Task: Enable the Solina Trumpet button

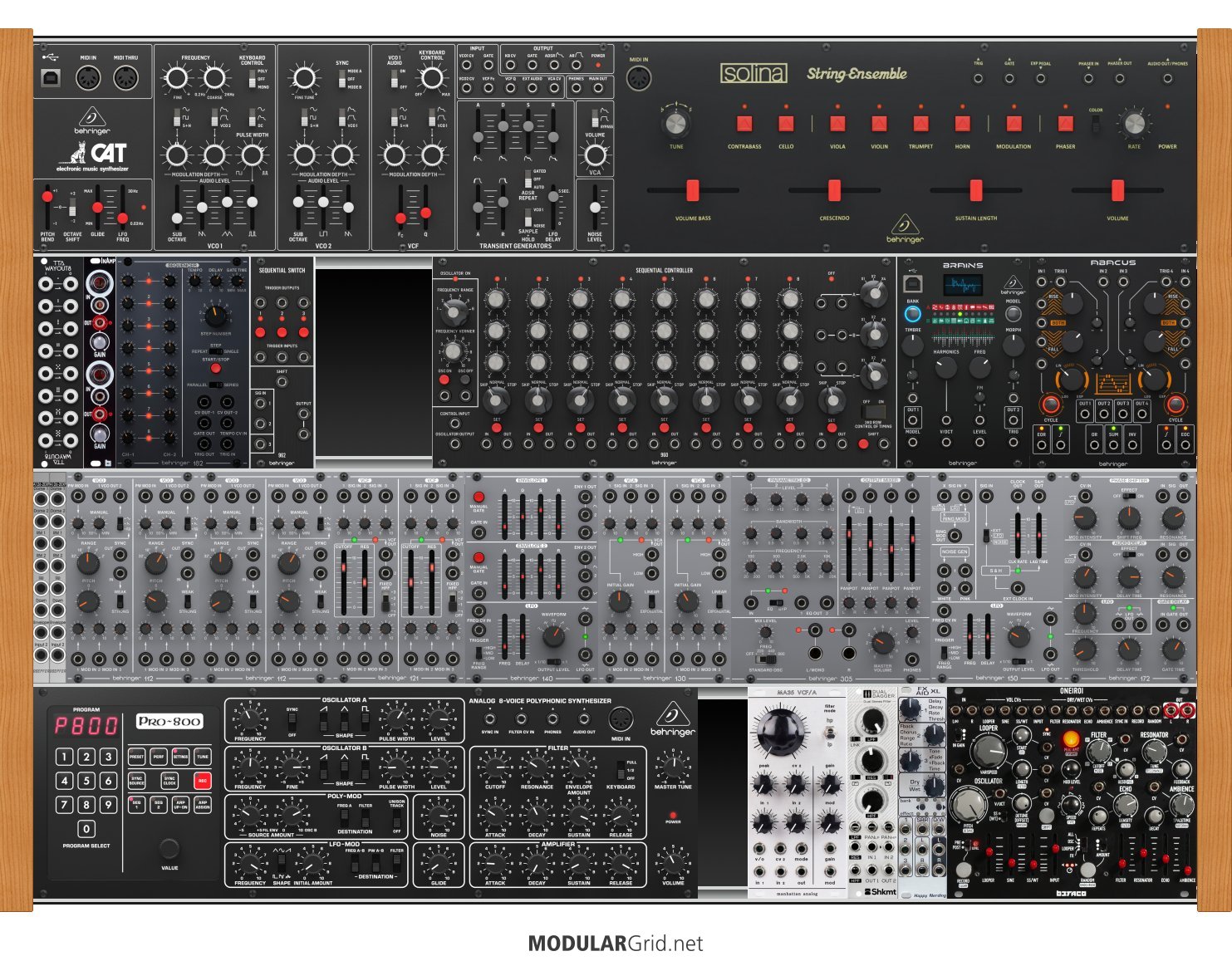Action: click(x=920, y=125)
